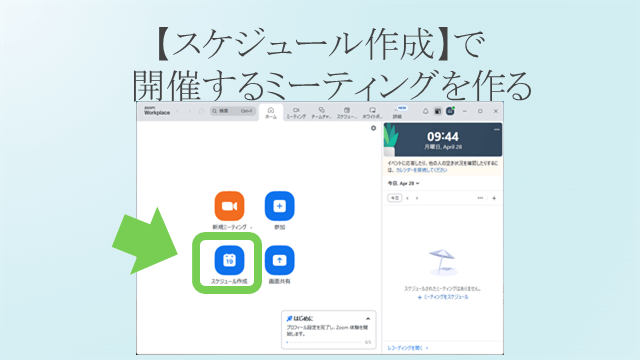640x360 pixels.
Task: Go forward with the right navigation arrow
Action: coord(189,111)
